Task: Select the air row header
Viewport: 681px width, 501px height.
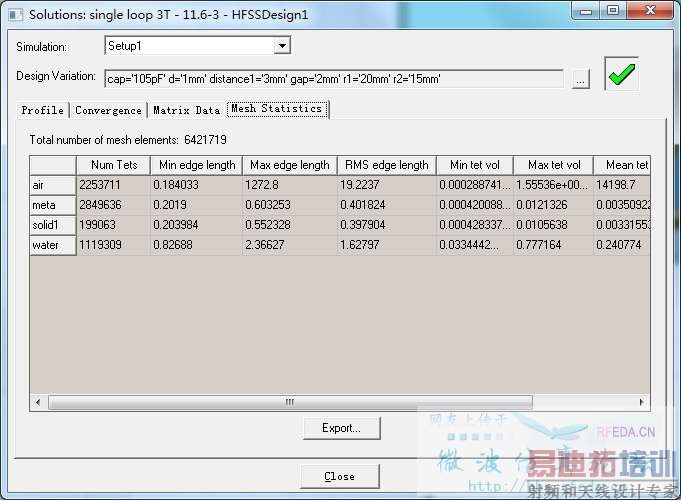Action: (x=53, y=185)
